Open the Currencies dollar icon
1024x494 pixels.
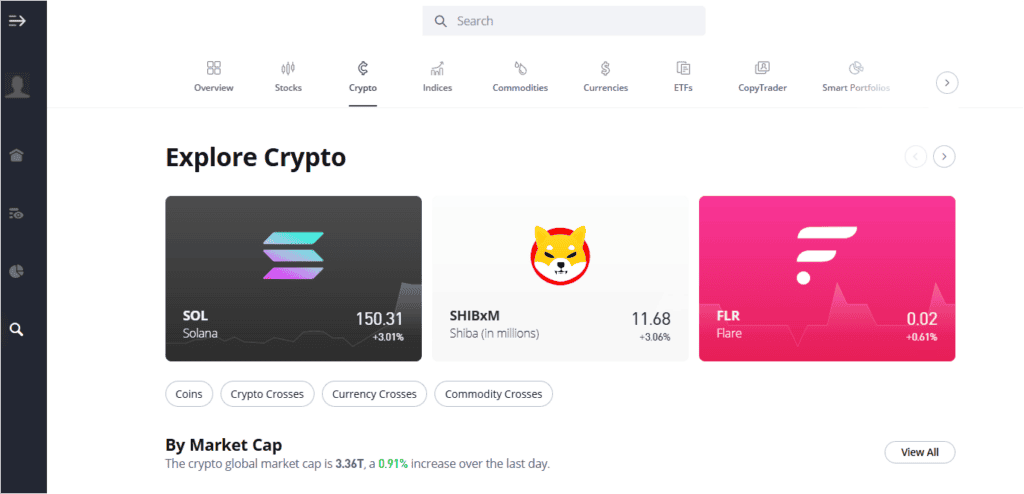605,69
